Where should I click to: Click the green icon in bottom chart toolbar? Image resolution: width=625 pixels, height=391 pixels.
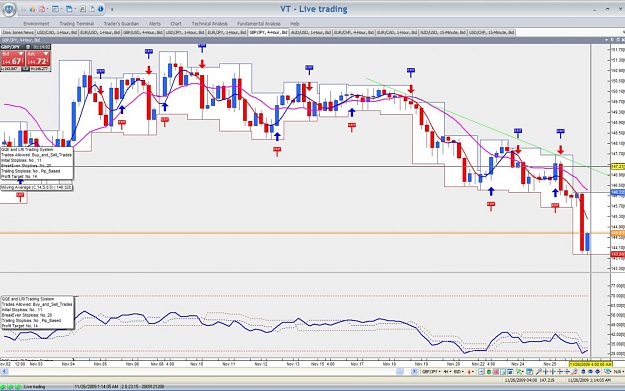489,372
